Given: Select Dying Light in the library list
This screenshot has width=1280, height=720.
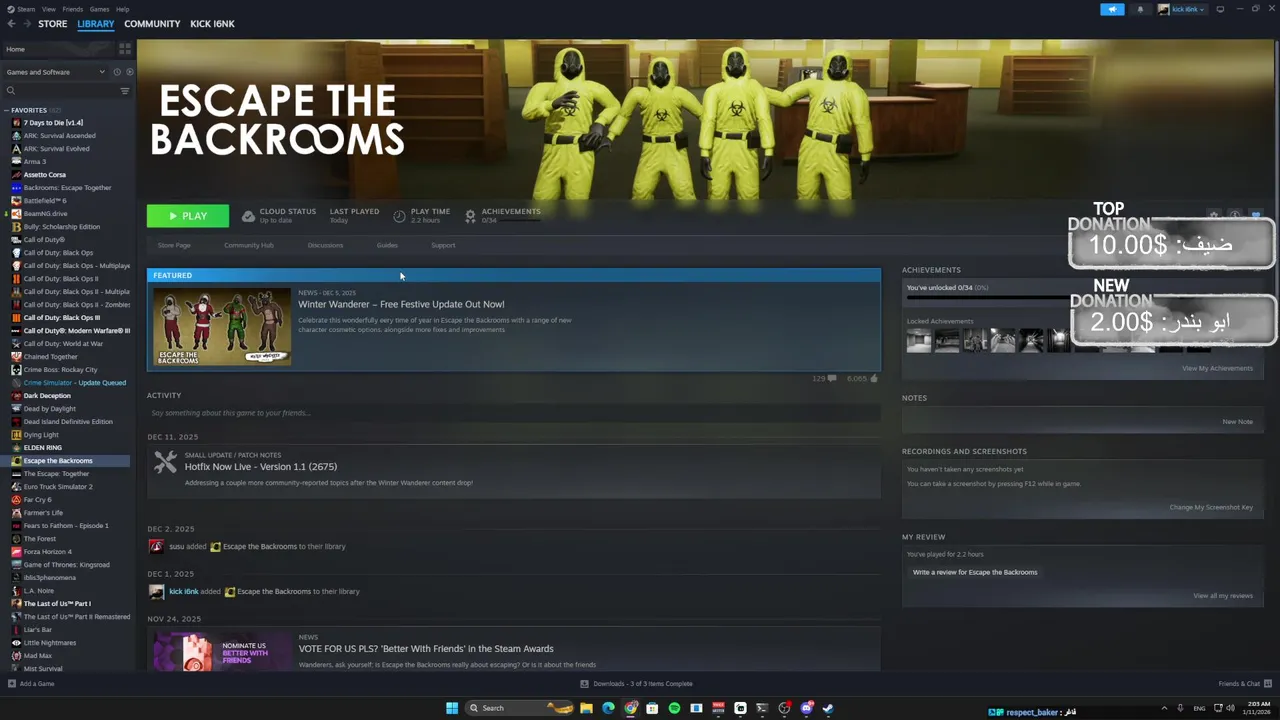Looking at the screenshot, I should point(41,435).
